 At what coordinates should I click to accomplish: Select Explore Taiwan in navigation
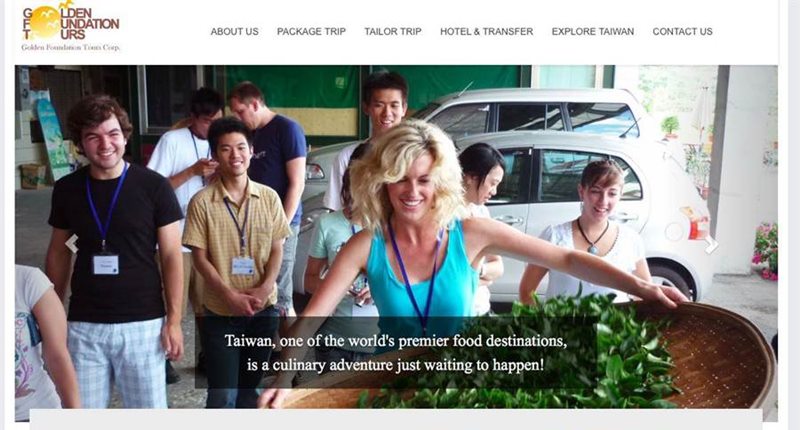tap(593, 32)
